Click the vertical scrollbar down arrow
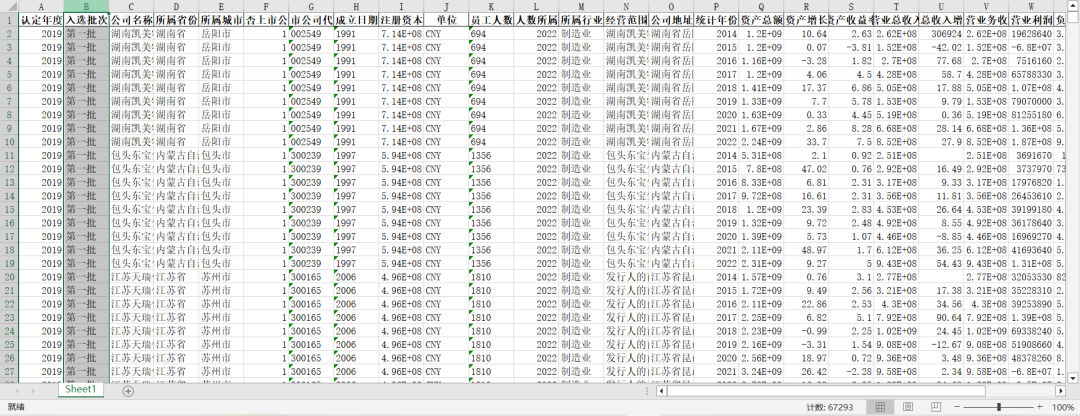The width and height of the screenshot is (1080, 416). click(x=1073, y=377)
